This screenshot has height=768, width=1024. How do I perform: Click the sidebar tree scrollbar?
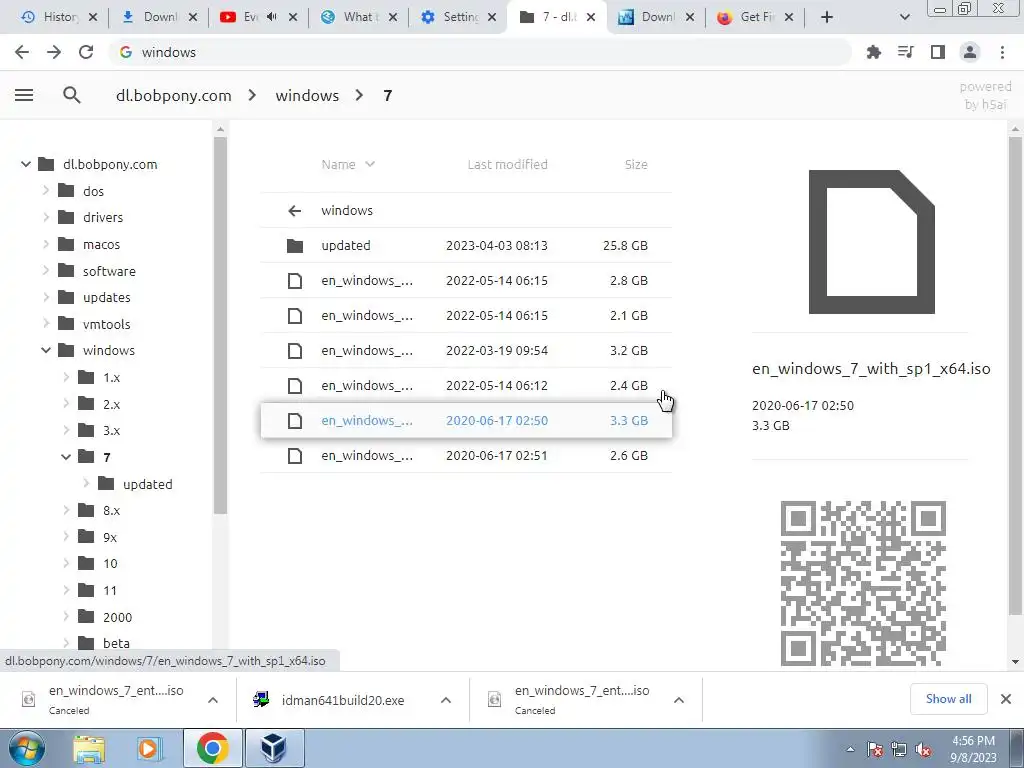[x=220, y=325]
